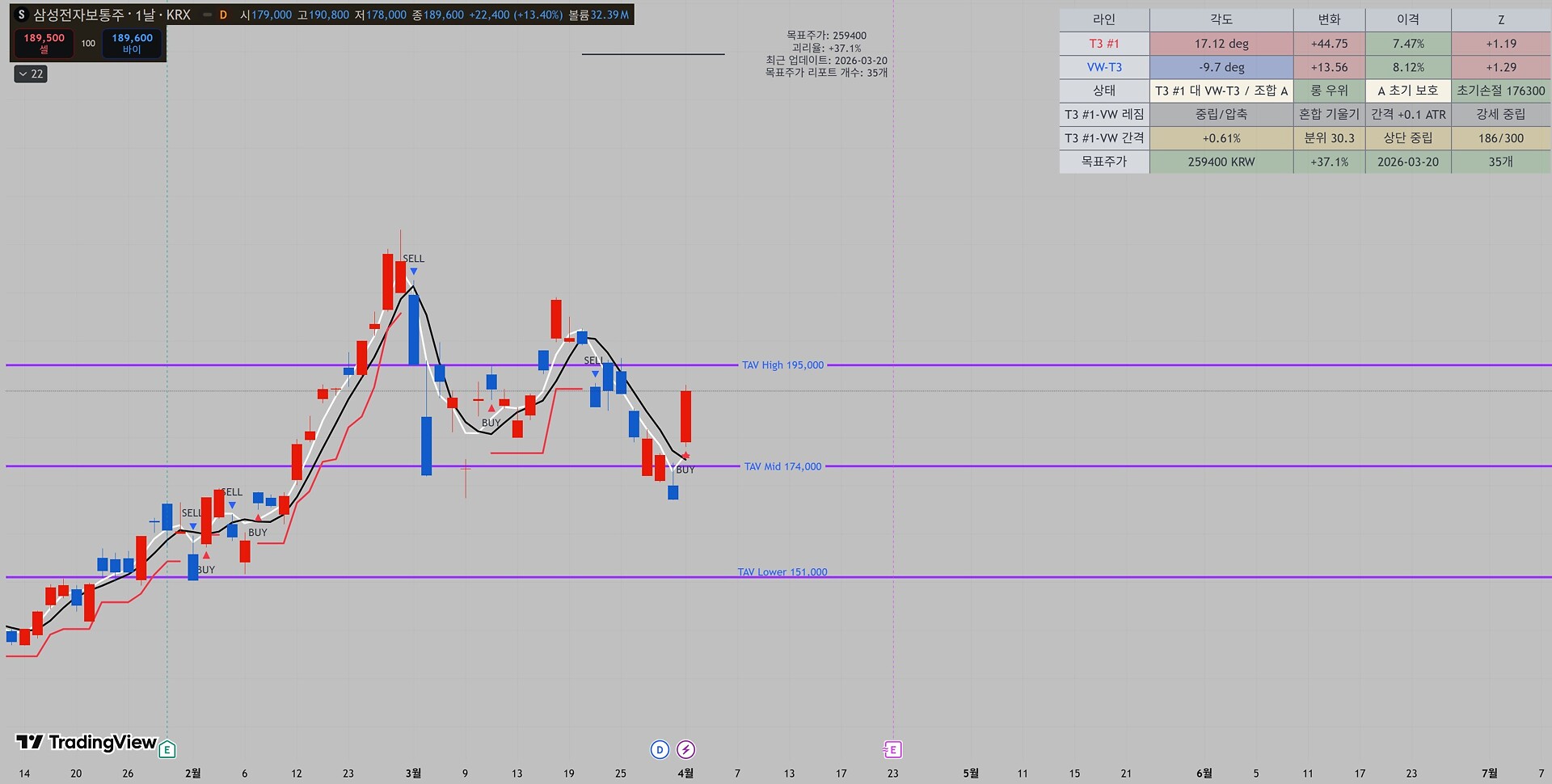Select the TAV Lower 151,000 line label
Image resolution: width=1552 pixels, height=784 pixels.
pyautogui.click(x=782, y=572)
